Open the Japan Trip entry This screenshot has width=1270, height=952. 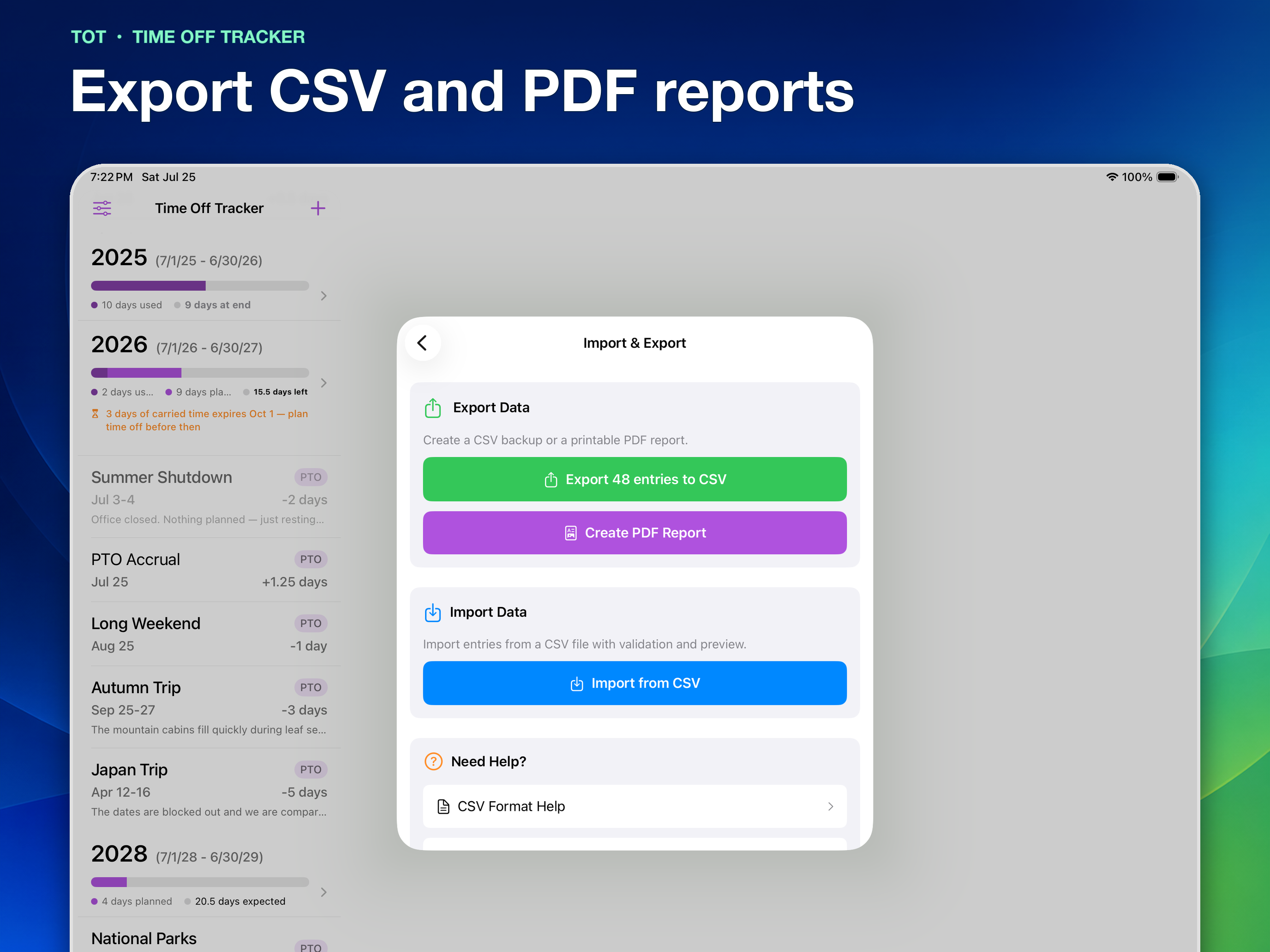(x=209, y=790)
